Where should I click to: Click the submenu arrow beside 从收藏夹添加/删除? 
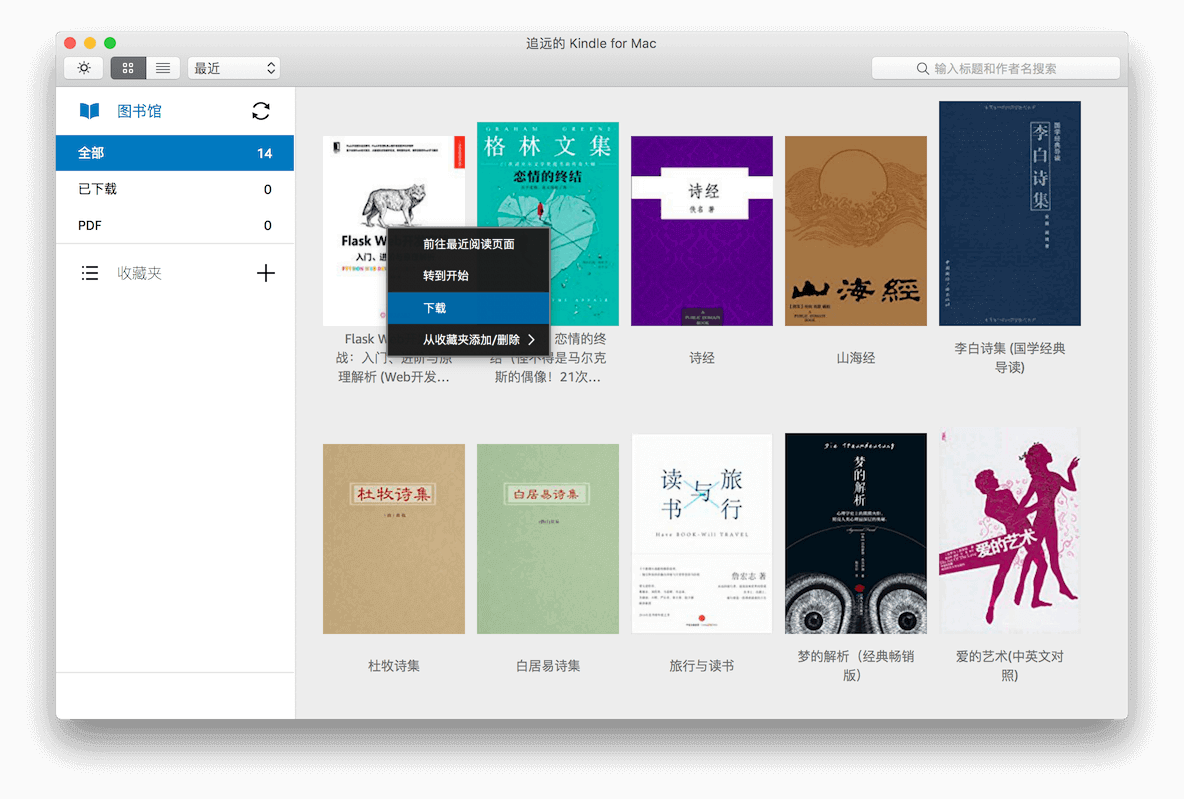coord(532,340)
